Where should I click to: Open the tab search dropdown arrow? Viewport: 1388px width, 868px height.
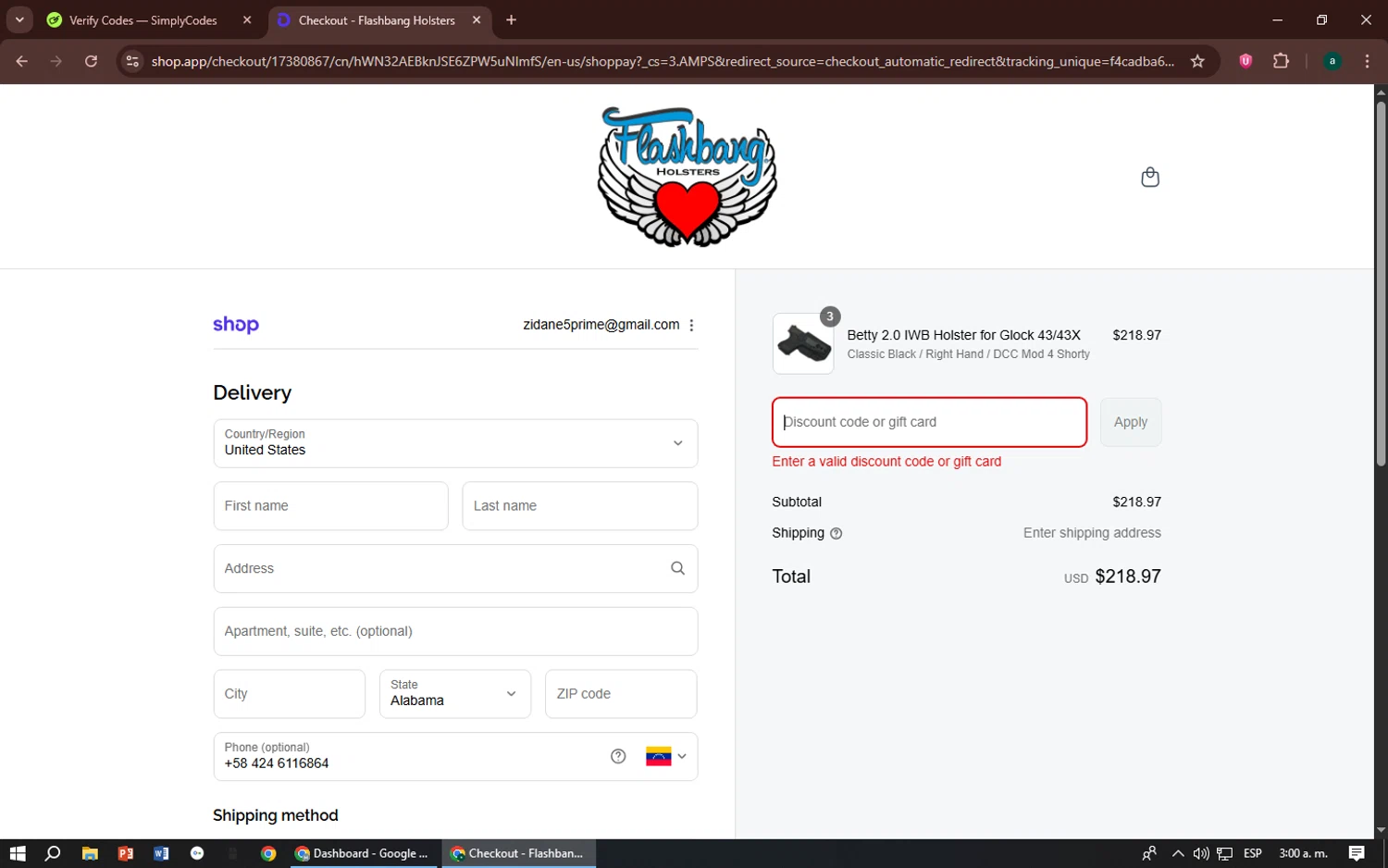tap(19, 19)
